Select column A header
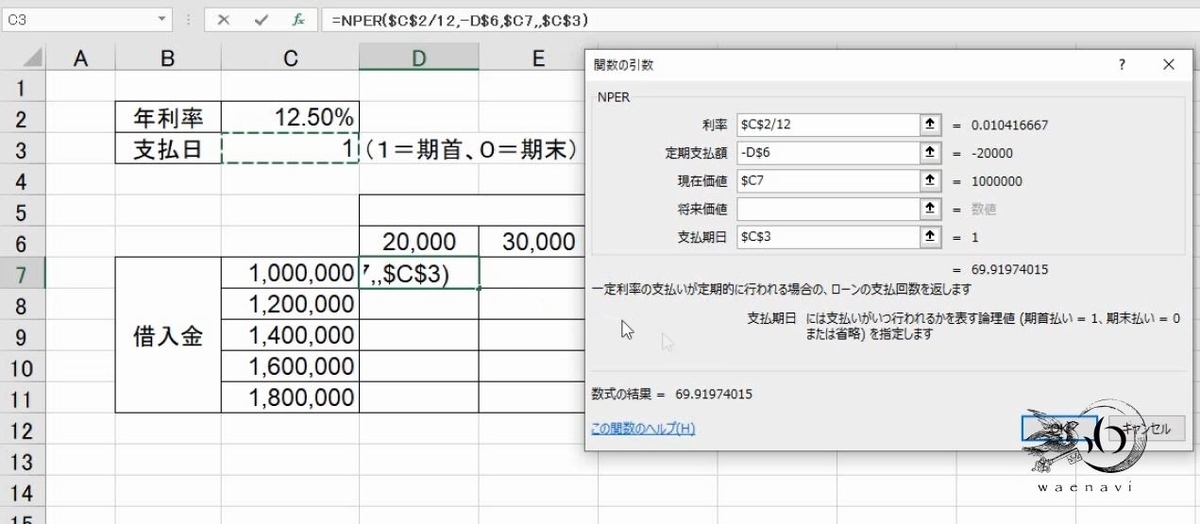Screen dimensions: 1200x524 click(x=81, y=59)
